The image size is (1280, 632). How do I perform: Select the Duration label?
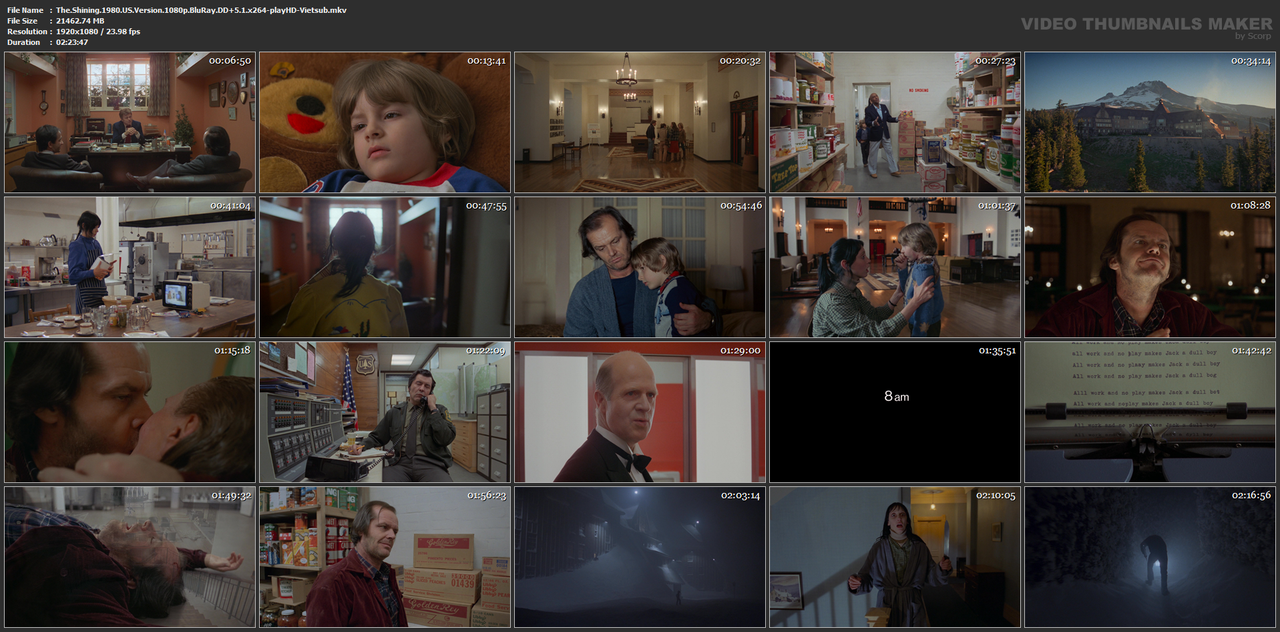[x=22, y=42]
